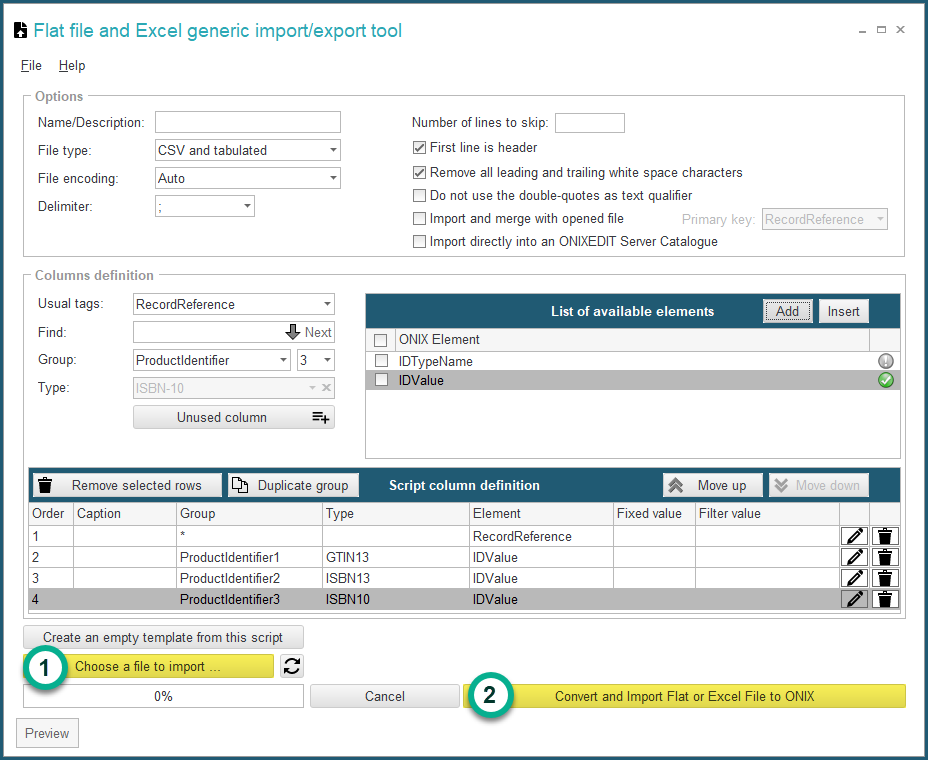
Task: Click Remove selected rows button
Action: 127,485
